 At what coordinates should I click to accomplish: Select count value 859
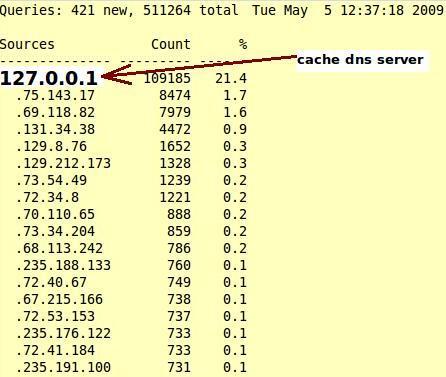pyautogui.click(x=179, y=232)
